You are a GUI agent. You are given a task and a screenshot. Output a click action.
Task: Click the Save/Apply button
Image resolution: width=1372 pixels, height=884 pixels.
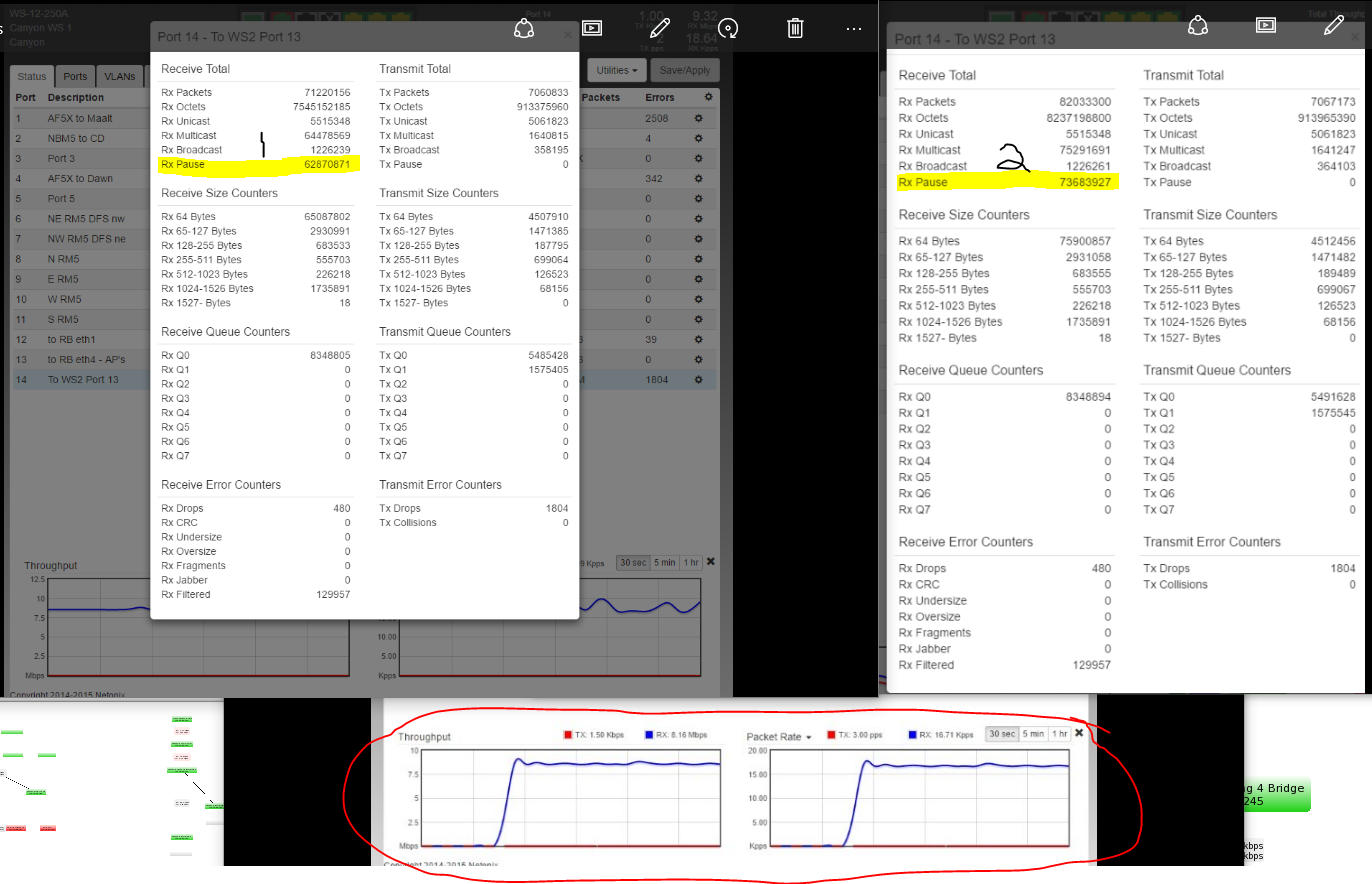[x=684, y=70]
